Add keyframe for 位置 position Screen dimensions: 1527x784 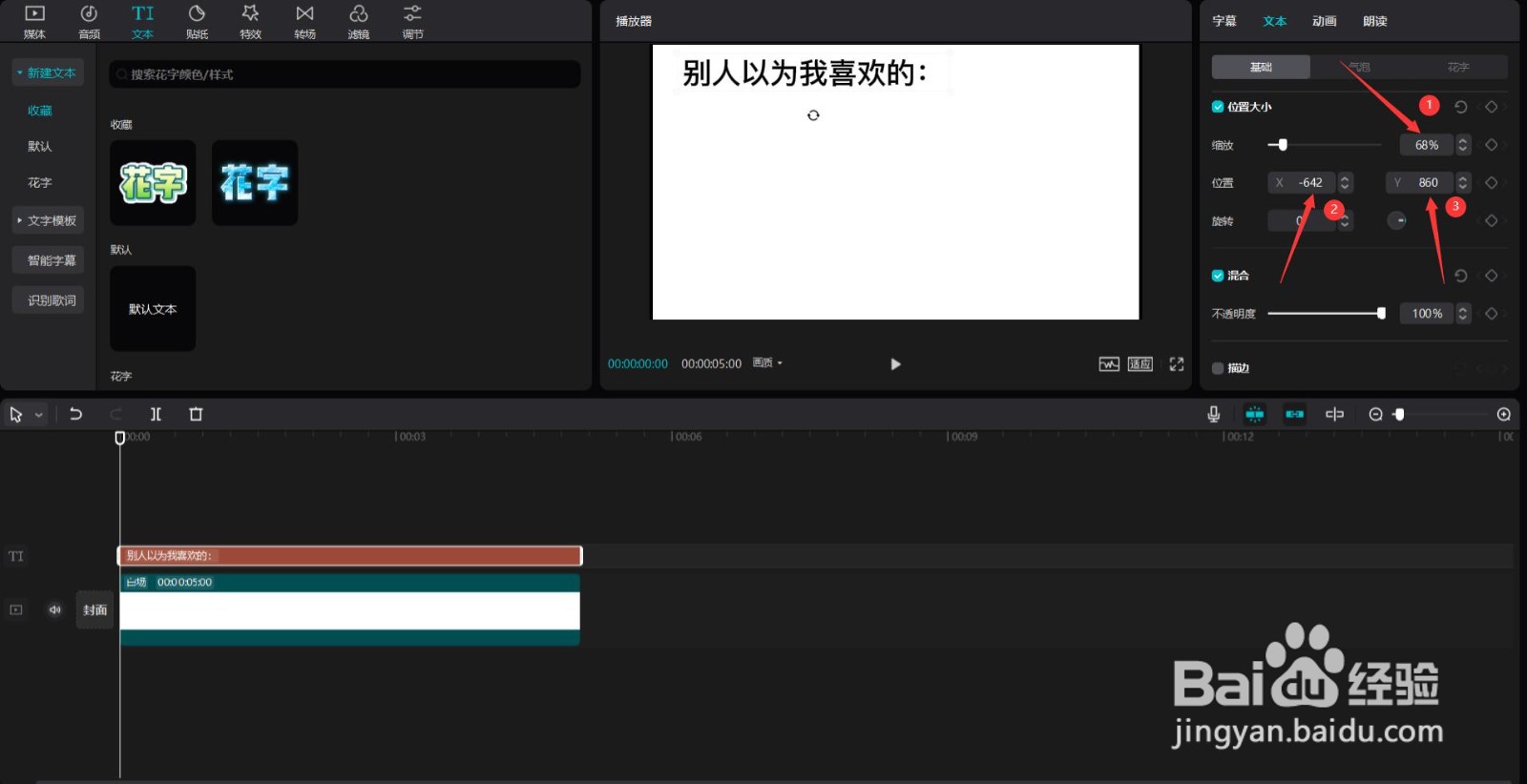[1491, 182]
